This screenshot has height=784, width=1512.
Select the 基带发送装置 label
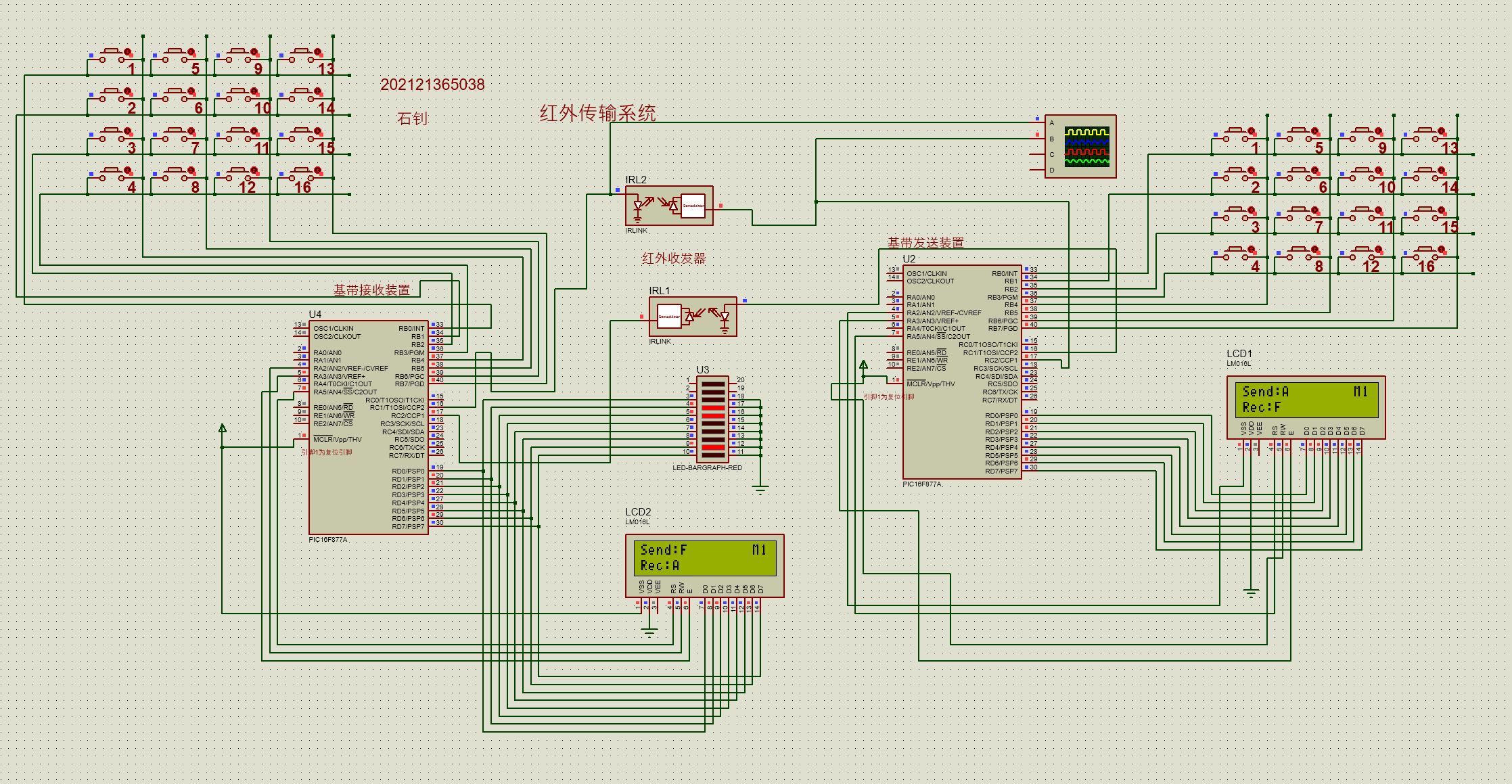pyautogui.click(x=925, y=243)
